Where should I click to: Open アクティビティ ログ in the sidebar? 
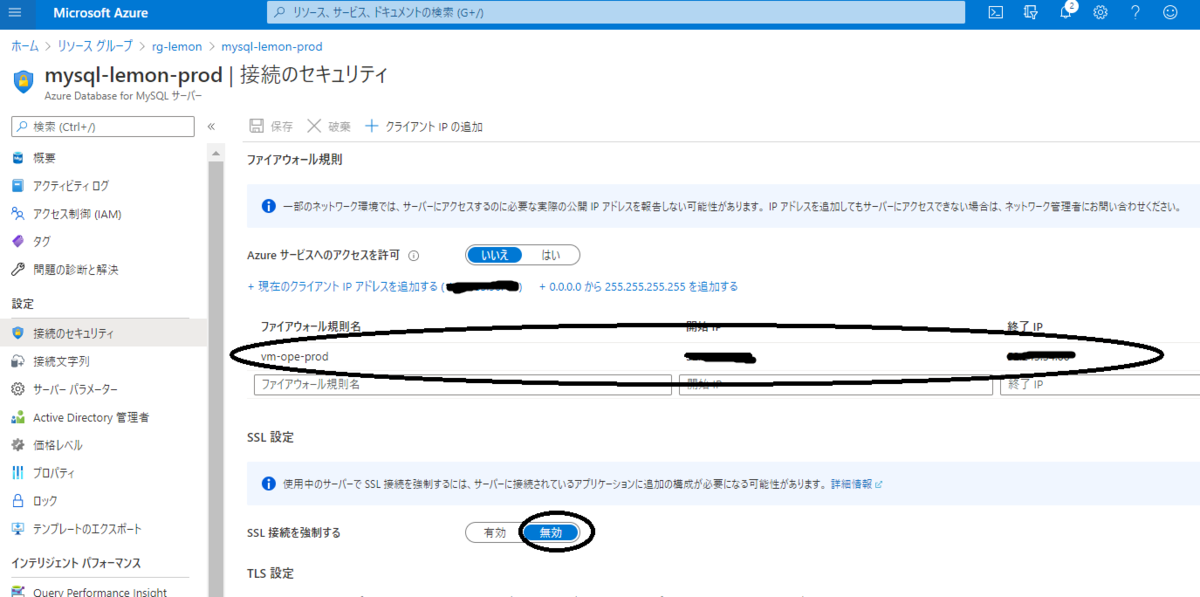71,186
